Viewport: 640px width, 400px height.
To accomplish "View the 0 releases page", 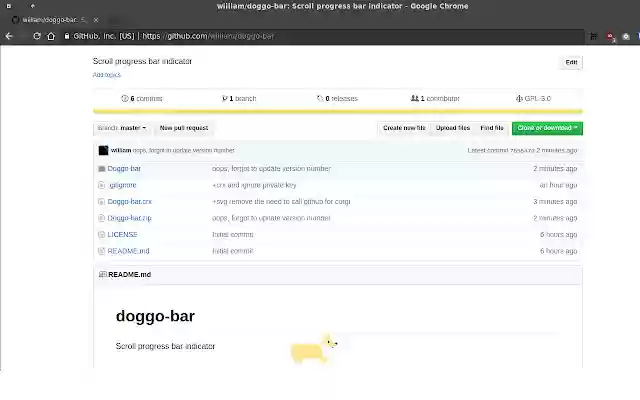I will (x=337, y=99).
